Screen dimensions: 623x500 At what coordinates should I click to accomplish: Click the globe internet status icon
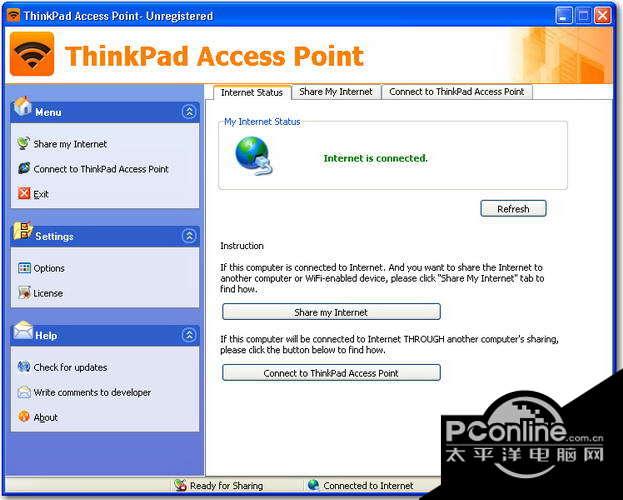coord(253,156)
